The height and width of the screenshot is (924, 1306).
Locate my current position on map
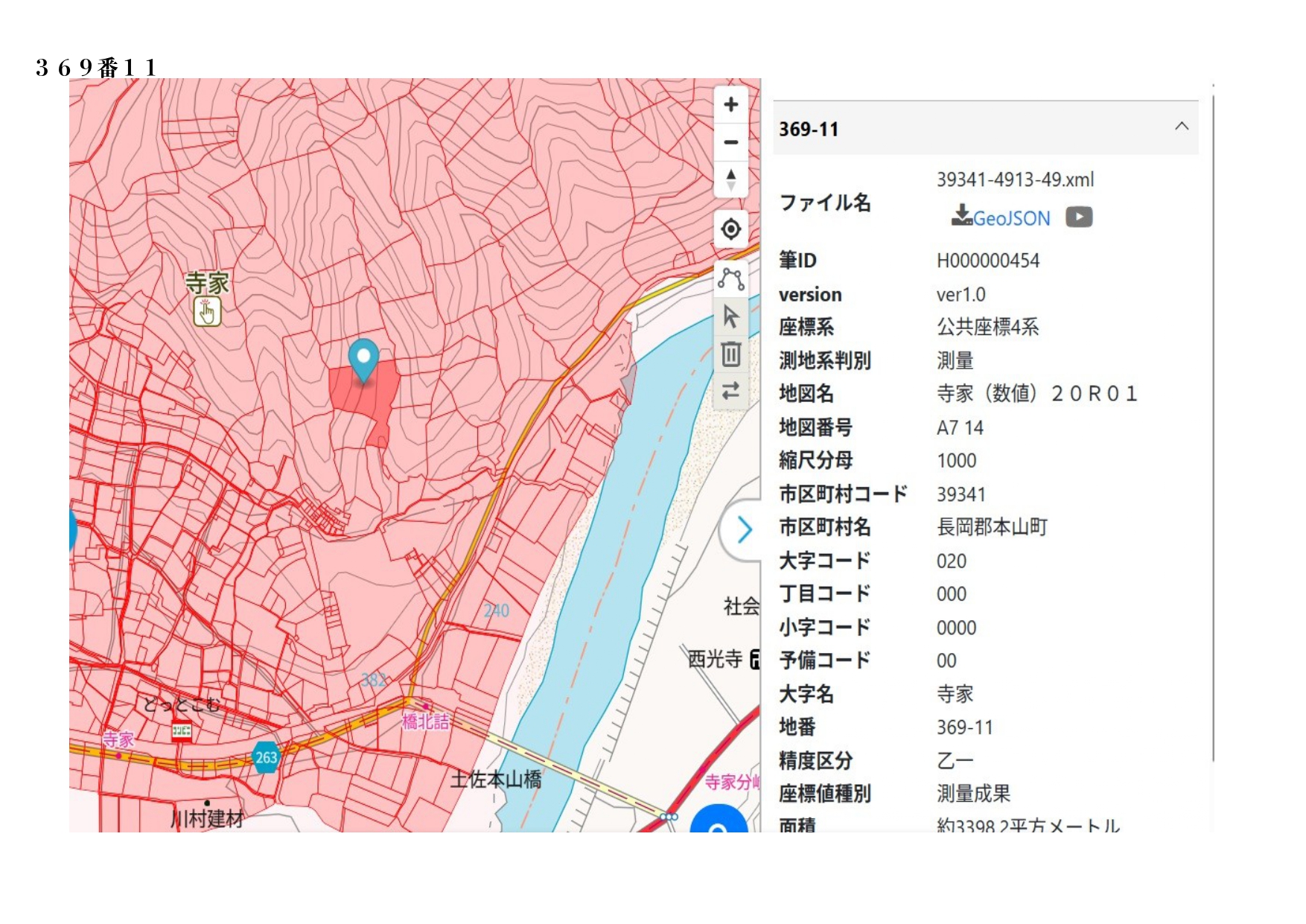pyautogui.click(x=730, y=229)
